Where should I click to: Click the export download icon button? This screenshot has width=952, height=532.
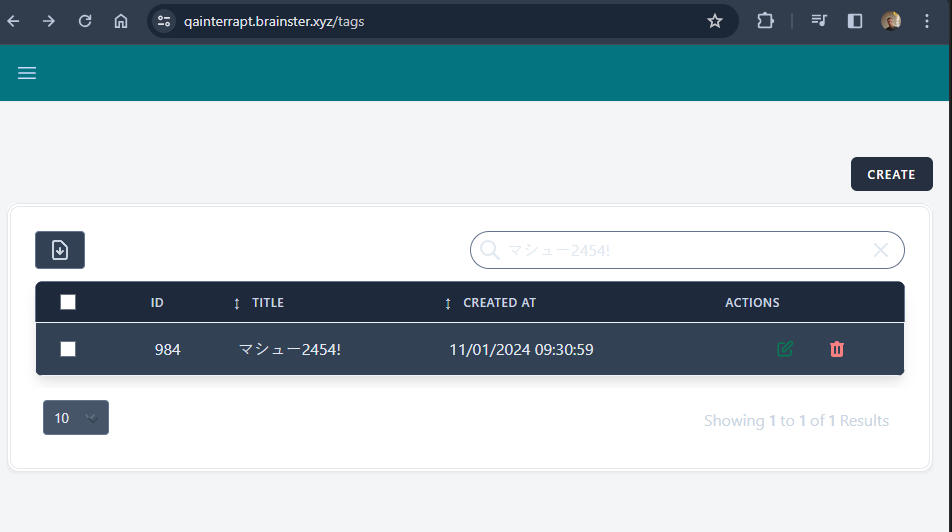tap(60, 250)
